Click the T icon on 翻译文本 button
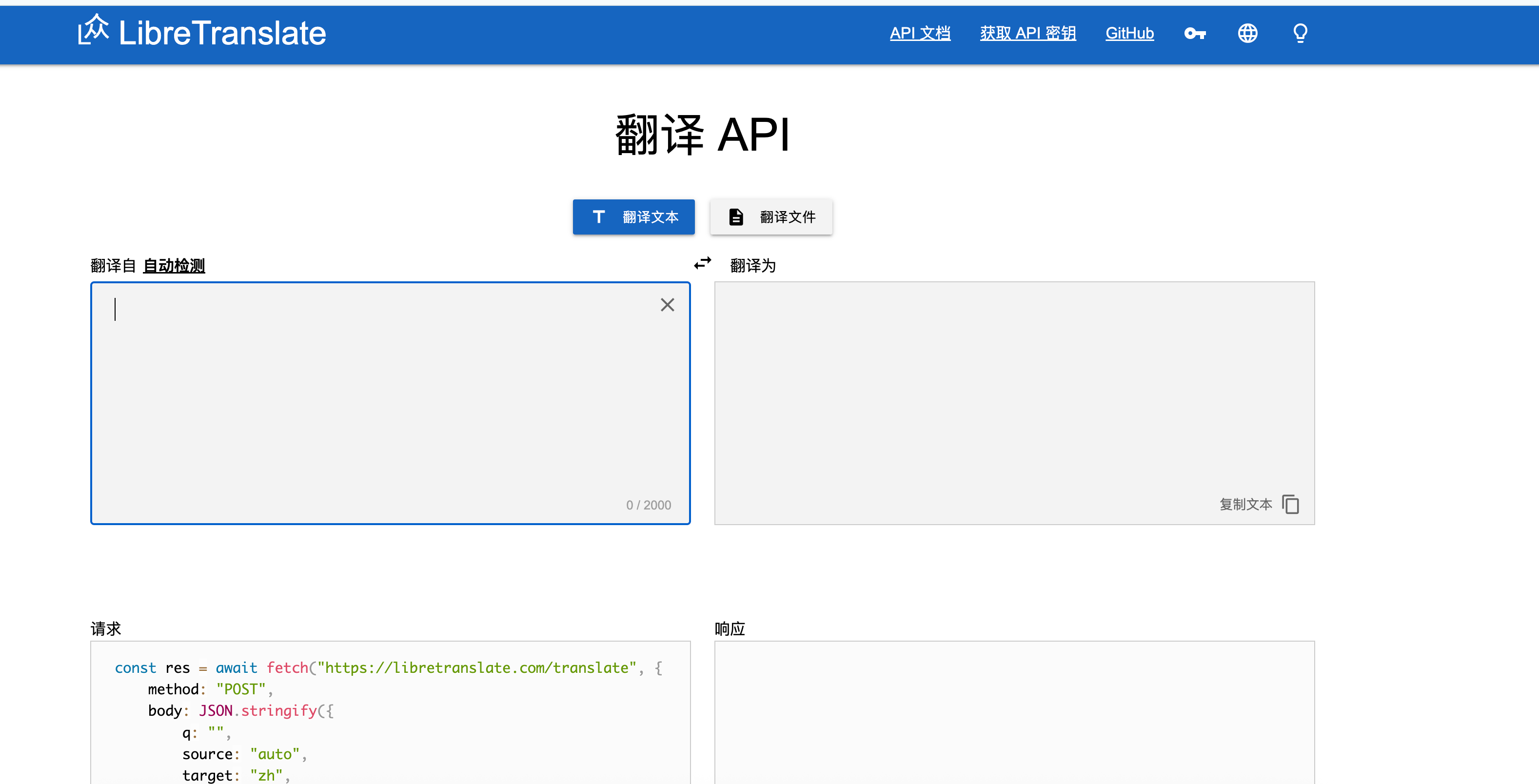 (x=599, y=217)
